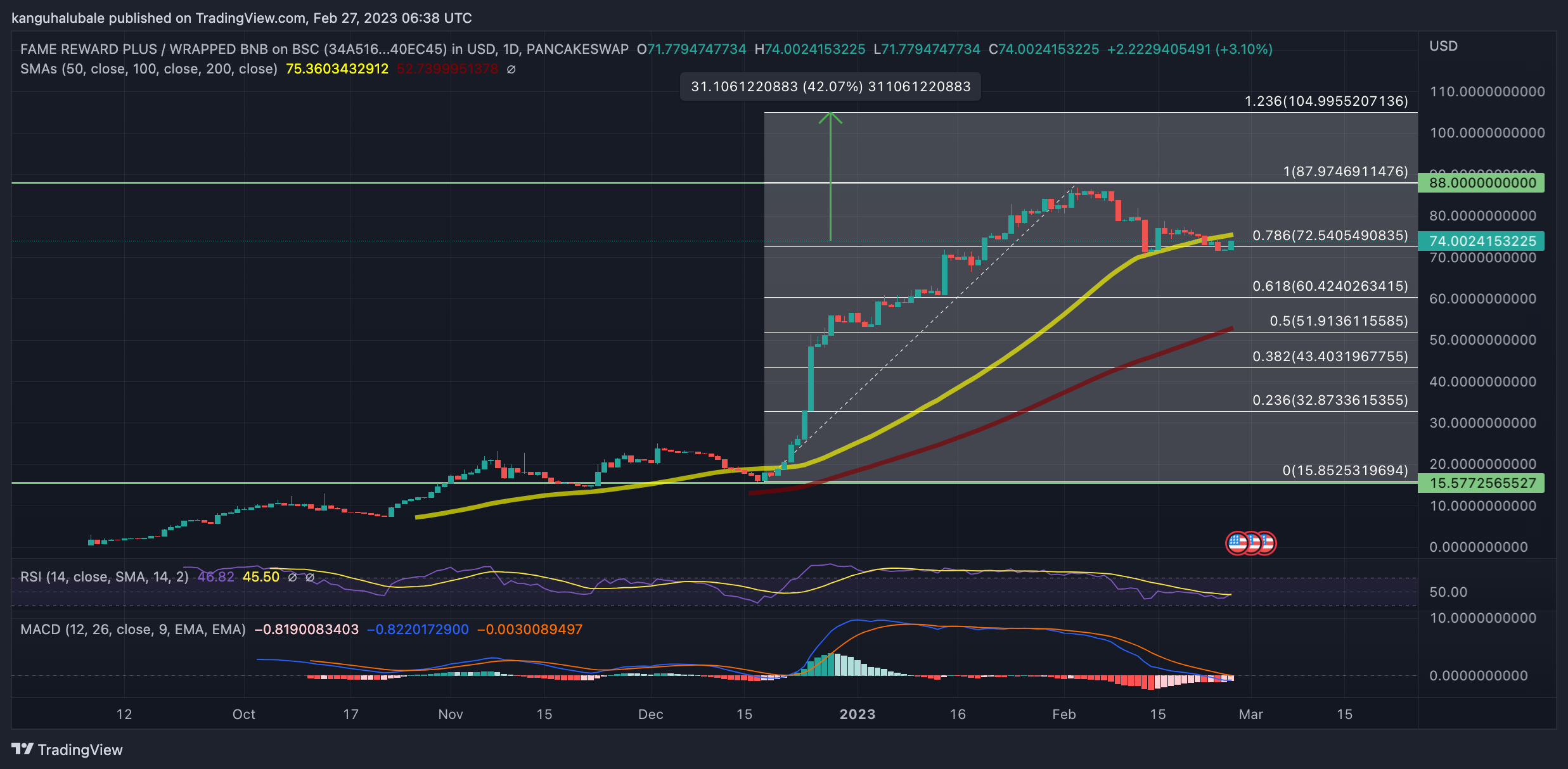This screenshot has width=1568, height=769.
Task: Click the MACD indicator legend title
Action: pyautogui.click(x=133, y=630)
